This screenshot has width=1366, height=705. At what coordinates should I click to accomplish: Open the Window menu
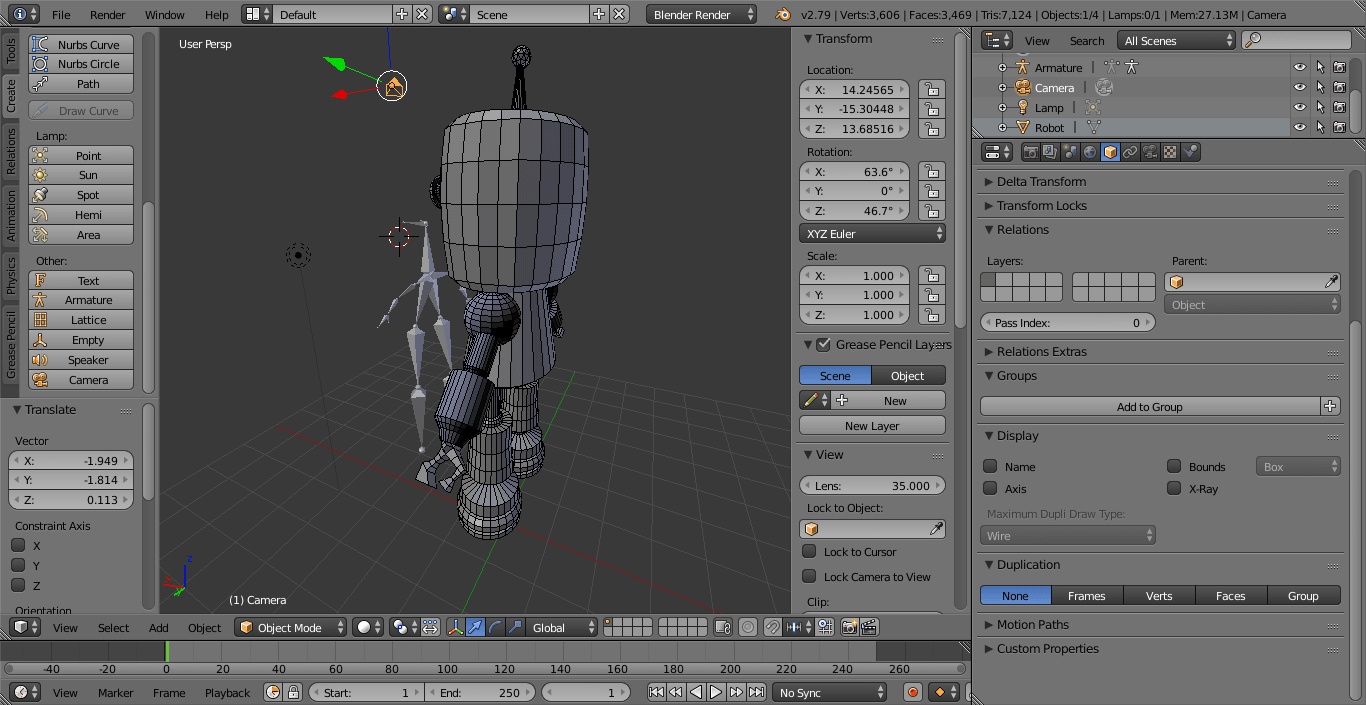(165, 15)
